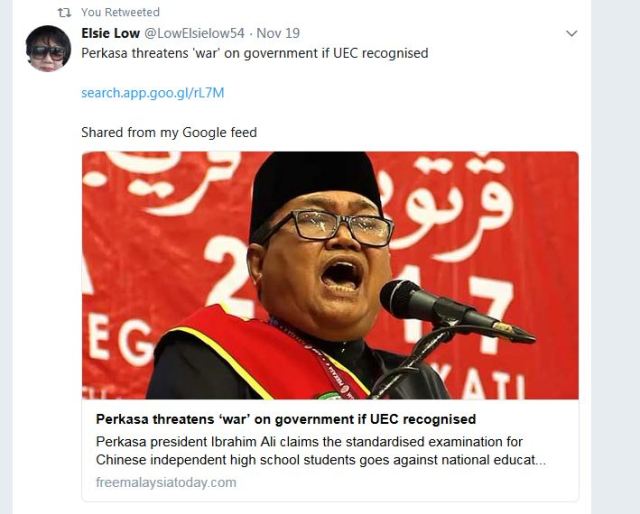
Task: Select the tweet text about Perkasa threatening war
Action: point(255,53)
